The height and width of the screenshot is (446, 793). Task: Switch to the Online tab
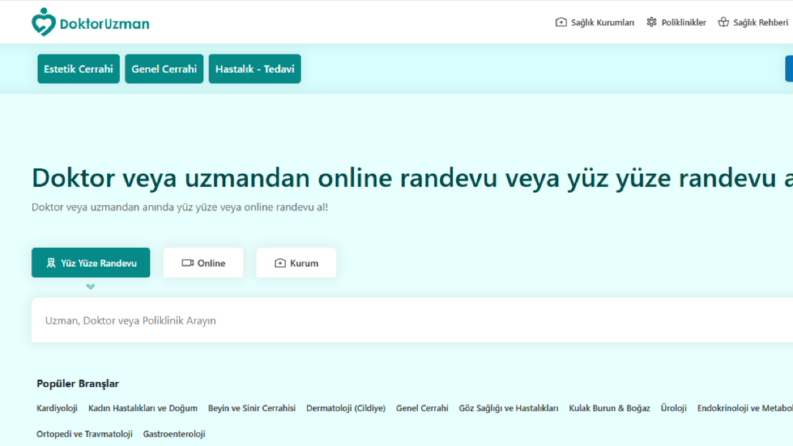(x=203, y=262)
